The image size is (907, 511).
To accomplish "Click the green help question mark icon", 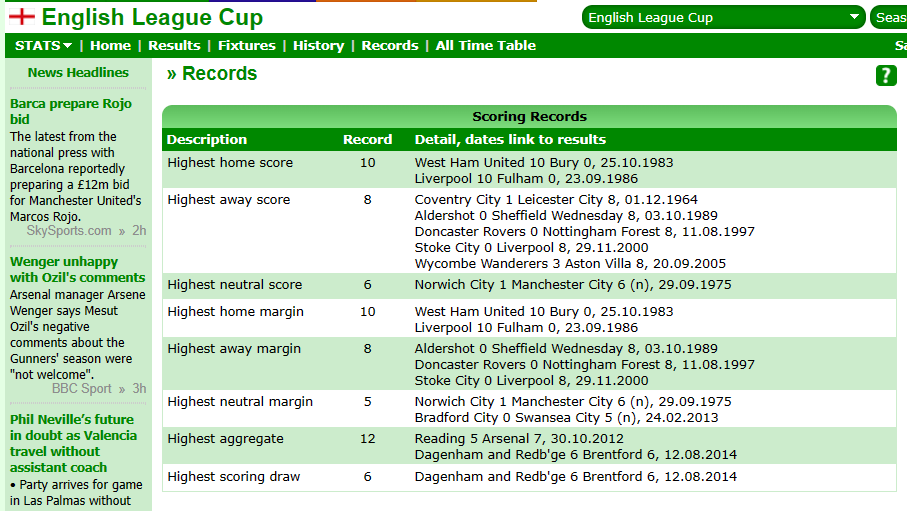I will point(886,76).
